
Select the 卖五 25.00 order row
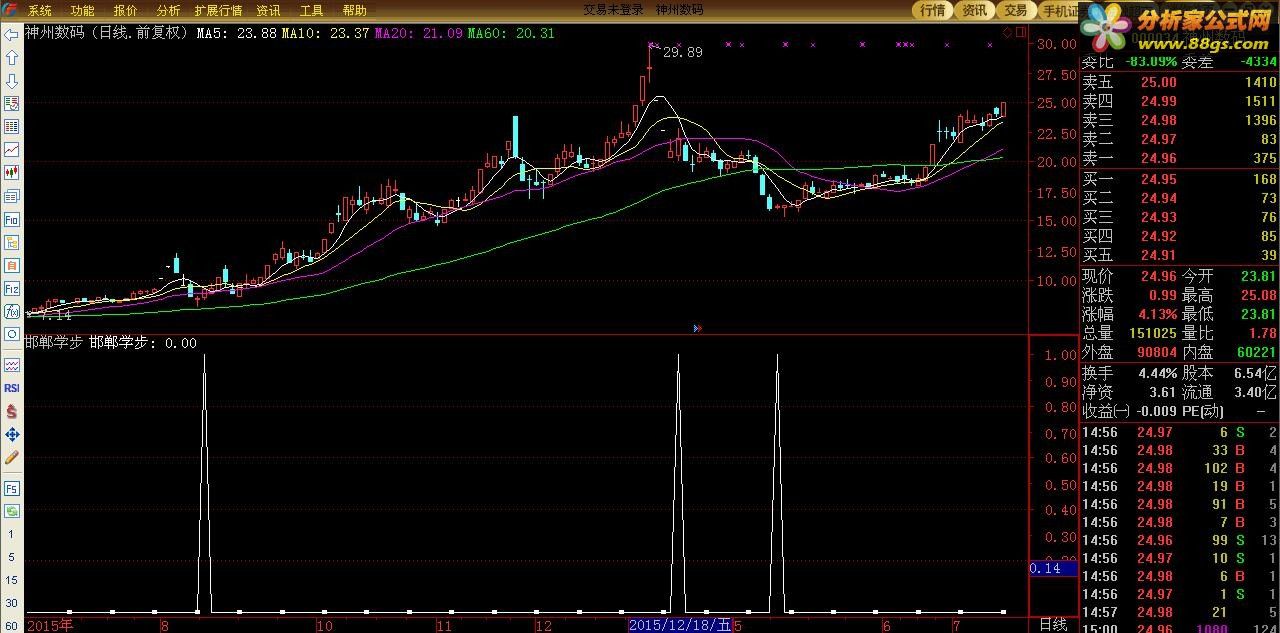click(1180, 83)
